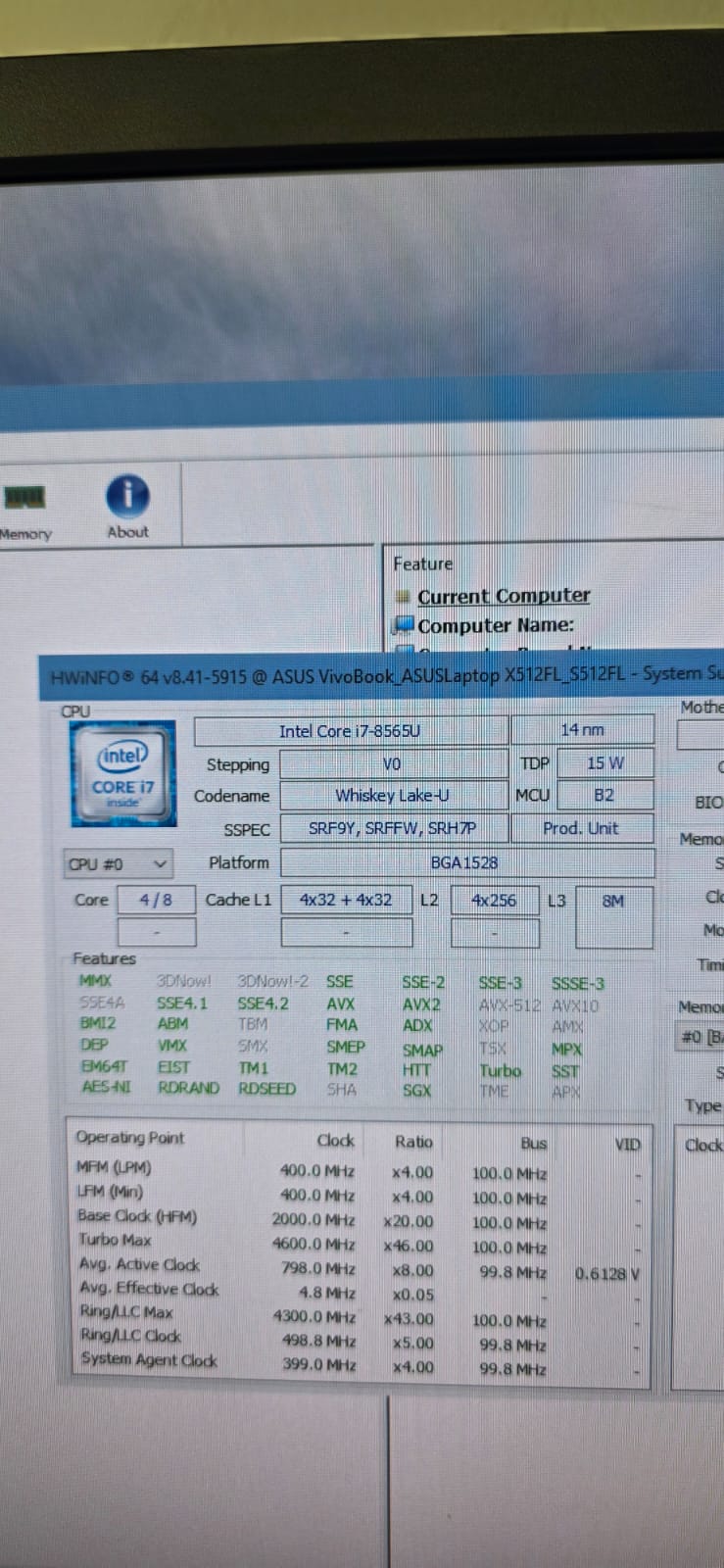
Task: Click the Operating Point column header
Action: (x=129, y=1138)
